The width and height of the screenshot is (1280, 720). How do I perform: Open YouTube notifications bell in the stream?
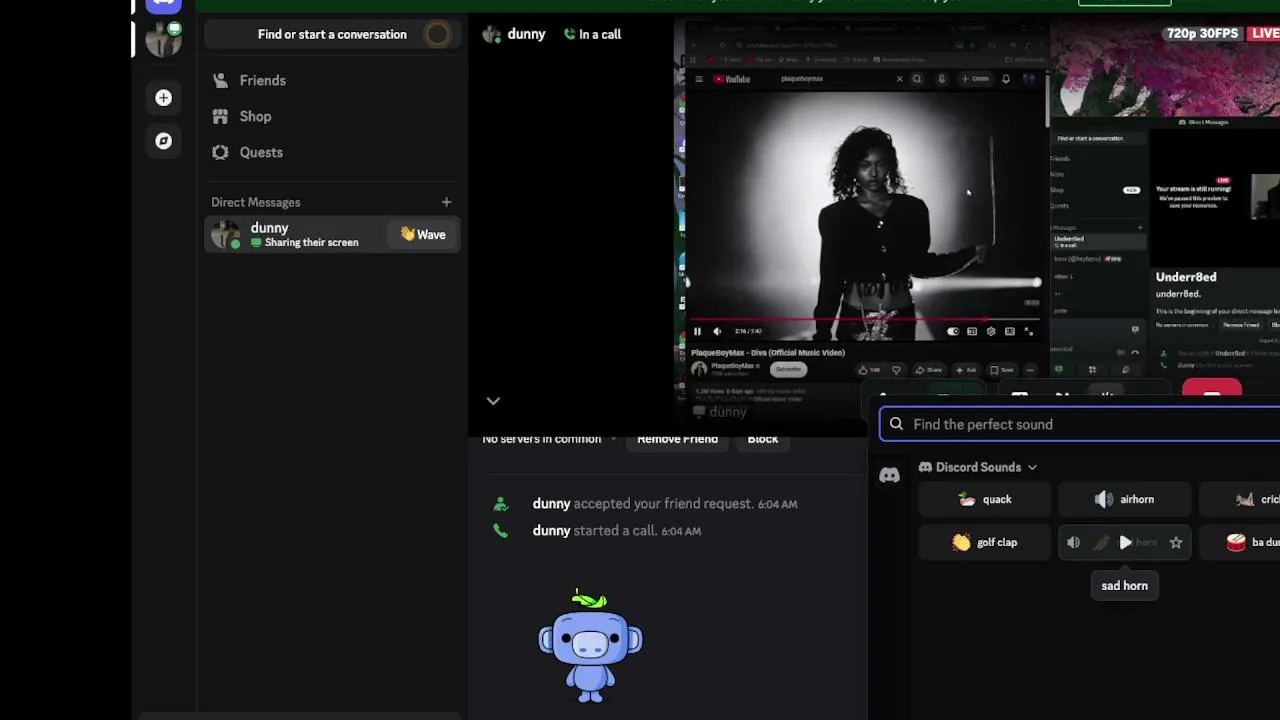(1006, 79)
